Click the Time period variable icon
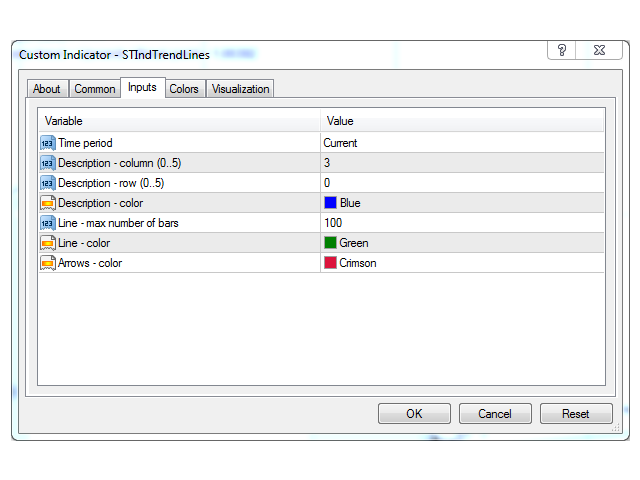640x480 pixels. (48, 143)
